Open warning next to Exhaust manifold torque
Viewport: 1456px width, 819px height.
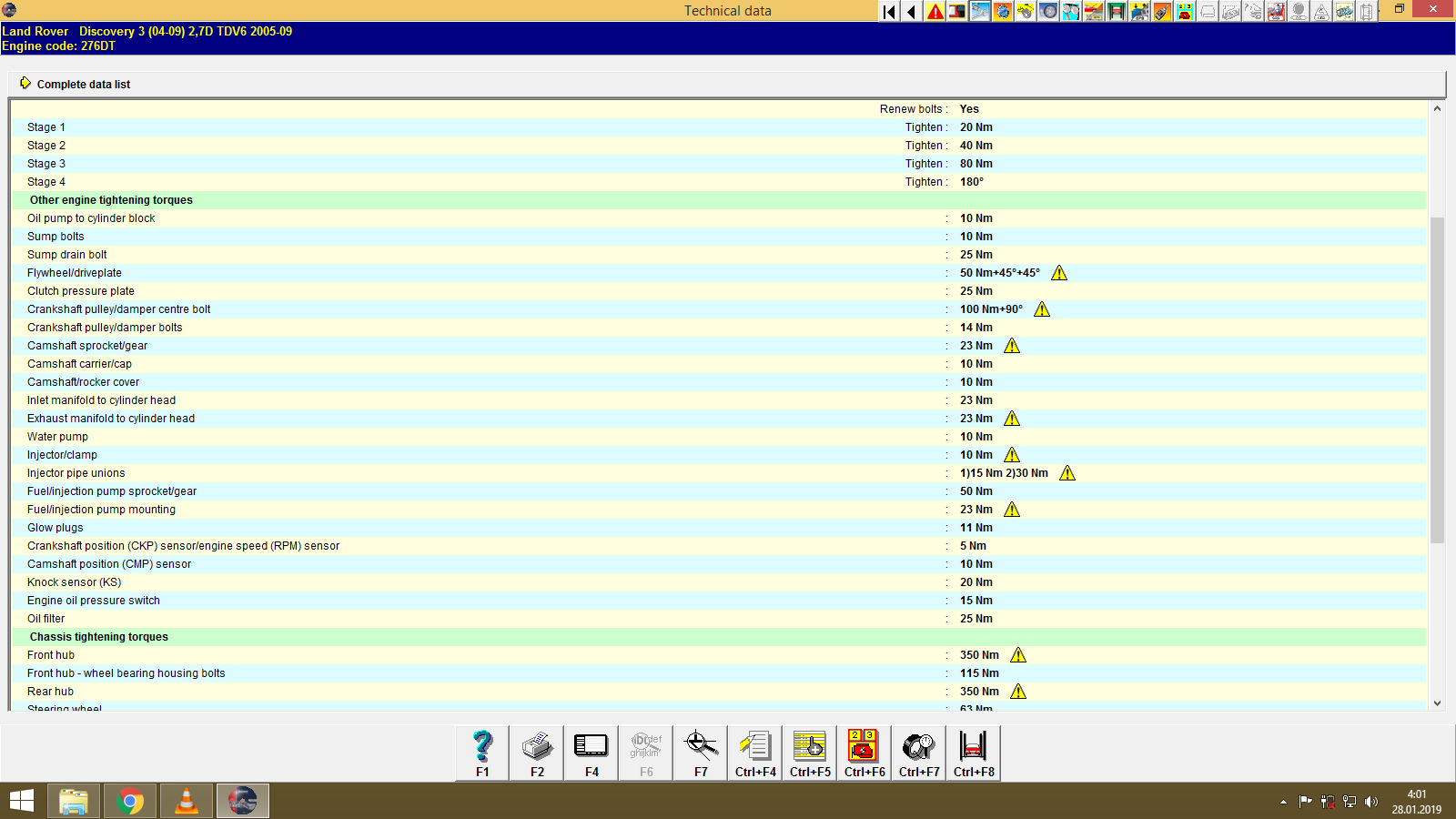click(1012, 419)
